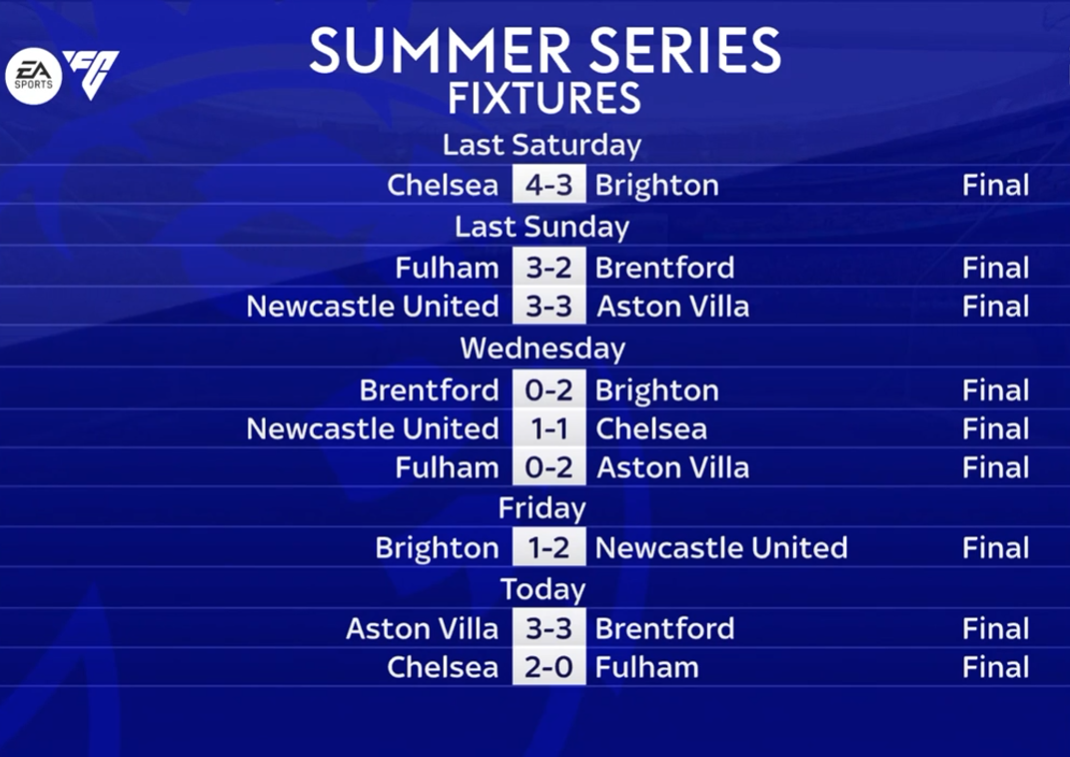Click Final status on Friday's match row

(996, 547)
